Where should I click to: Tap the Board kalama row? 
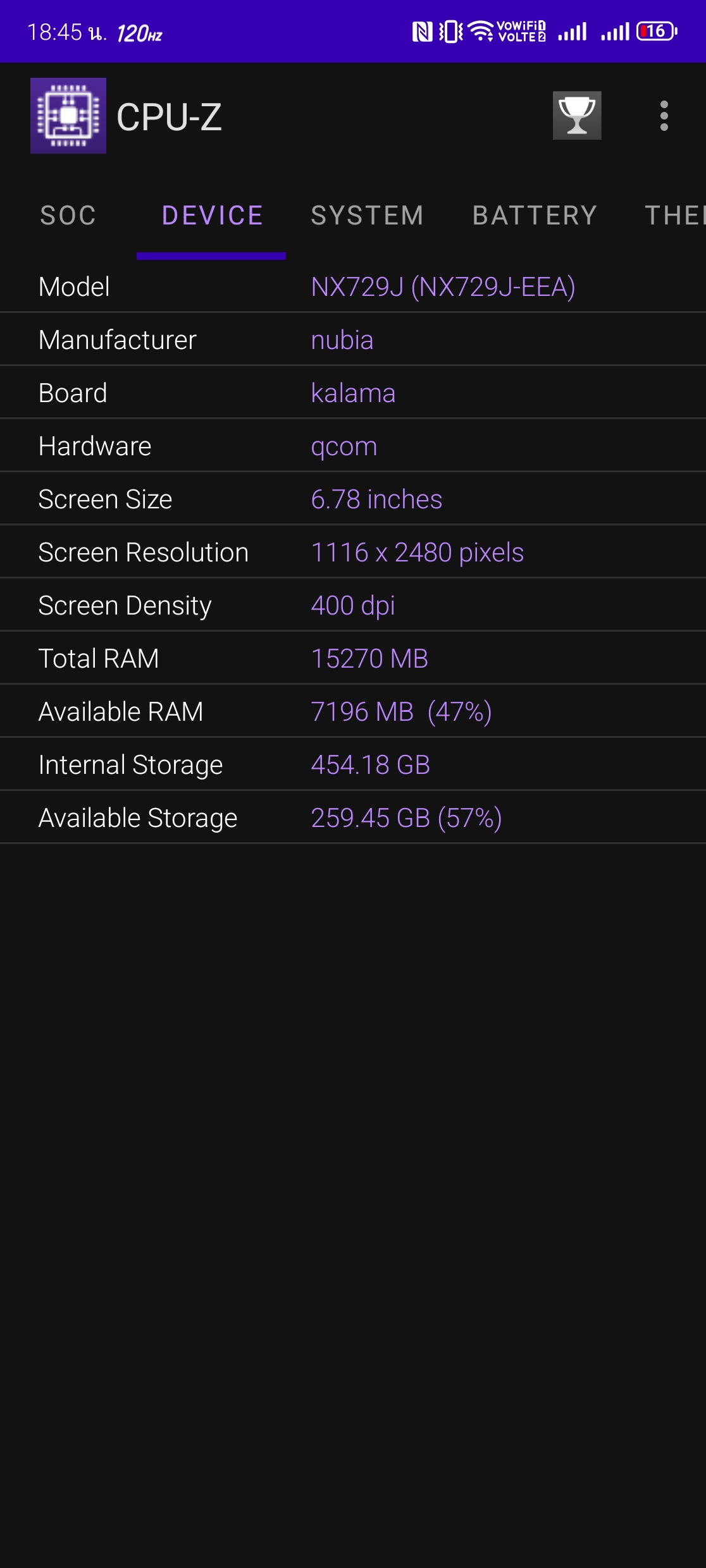[x=353, y=393]
